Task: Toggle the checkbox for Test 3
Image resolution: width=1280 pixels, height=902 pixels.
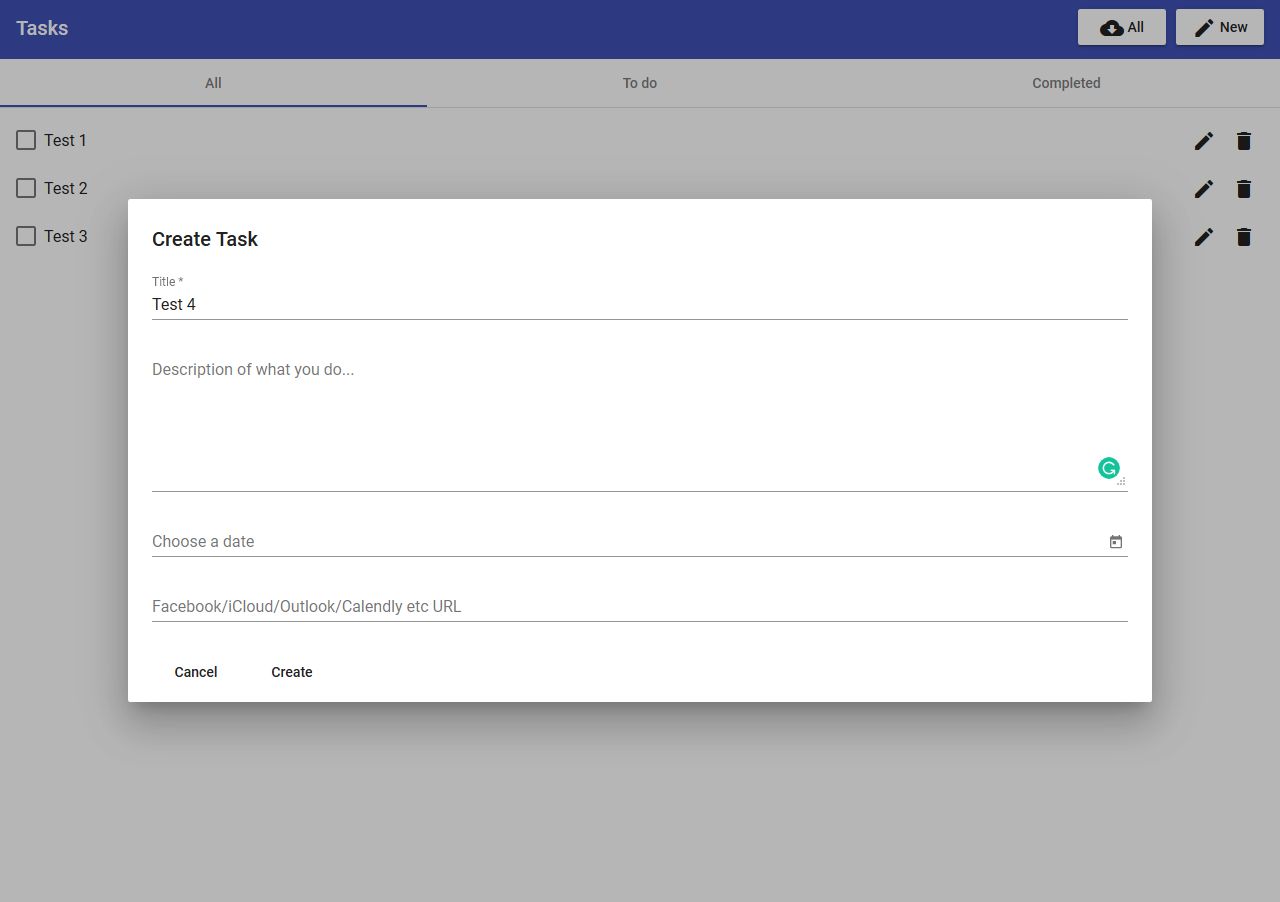Action: [25, 236]
